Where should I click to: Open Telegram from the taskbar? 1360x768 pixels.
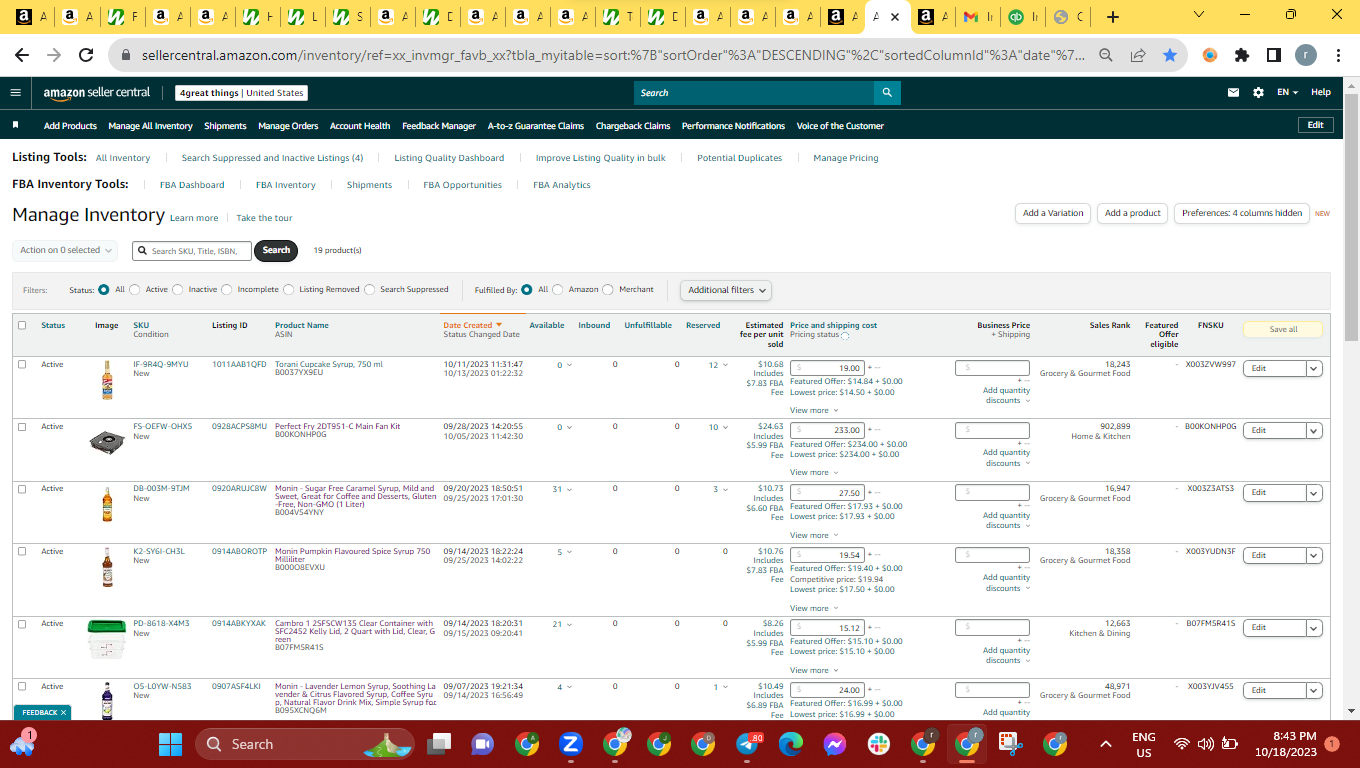[x=747, y=744]
